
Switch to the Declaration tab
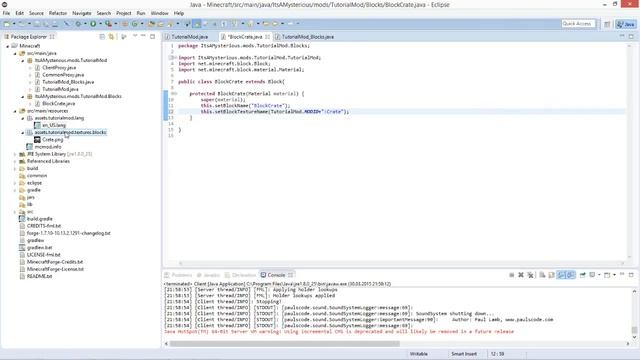pyautogui.click(x=240, y=275)
